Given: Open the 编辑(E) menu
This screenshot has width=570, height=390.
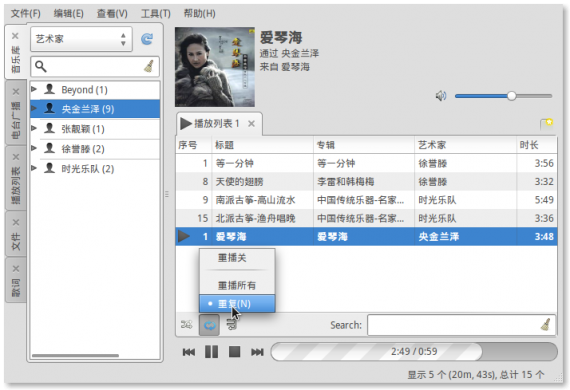Looking at the screenshot, I should coord(68,14).
